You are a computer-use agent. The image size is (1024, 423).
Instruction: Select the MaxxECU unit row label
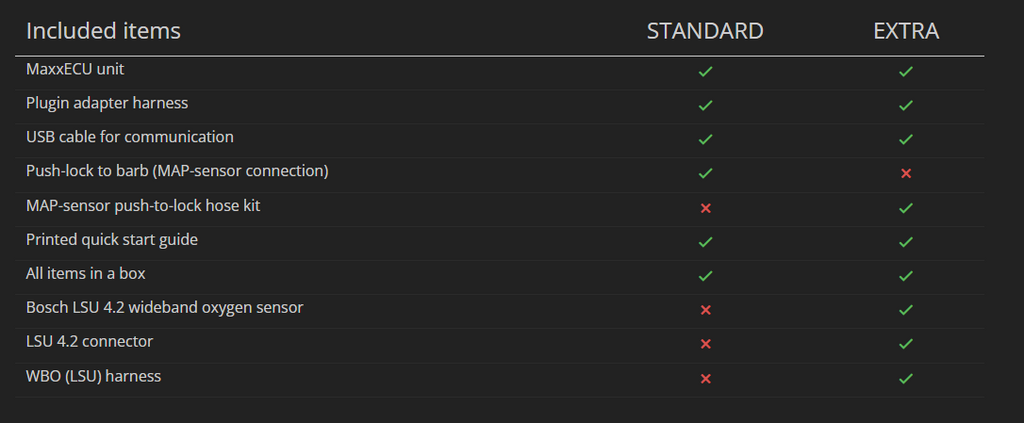pyautogui.click(x=75, y=69)
